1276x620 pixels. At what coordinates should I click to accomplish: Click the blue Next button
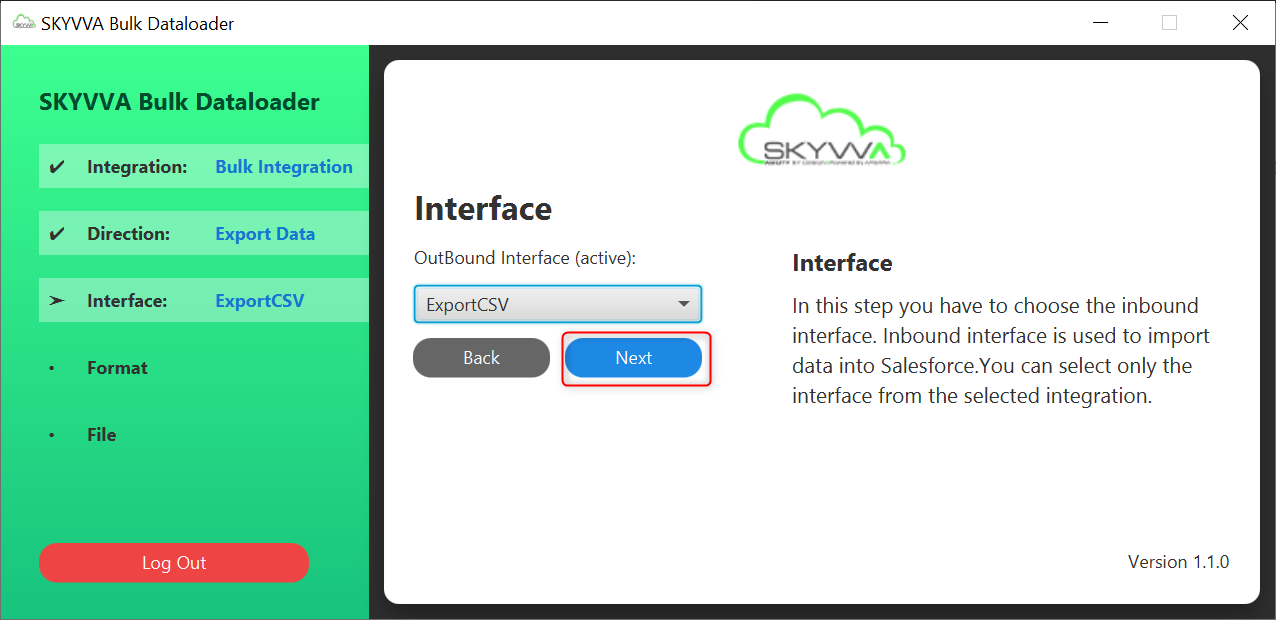point(633,358)
